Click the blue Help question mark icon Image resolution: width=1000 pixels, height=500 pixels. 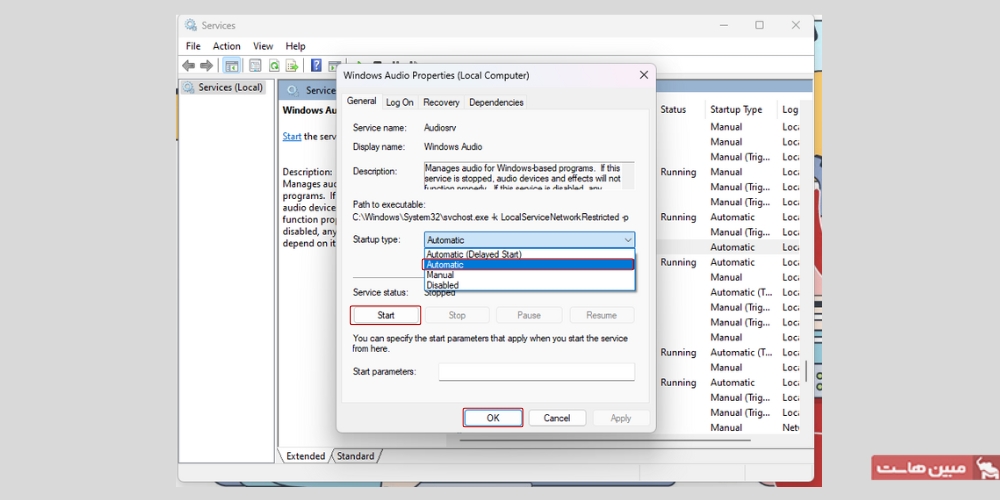click(x=316, y=66)
